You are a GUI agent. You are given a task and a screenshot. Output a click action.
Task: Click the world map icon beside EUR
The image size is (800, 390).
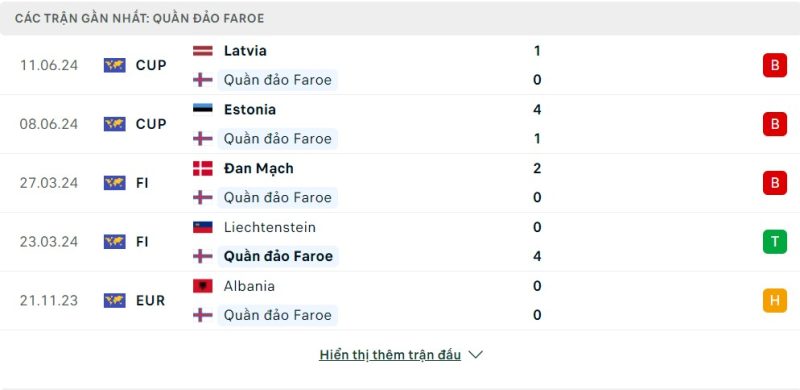pyautogui.click(x=115, y=300)
